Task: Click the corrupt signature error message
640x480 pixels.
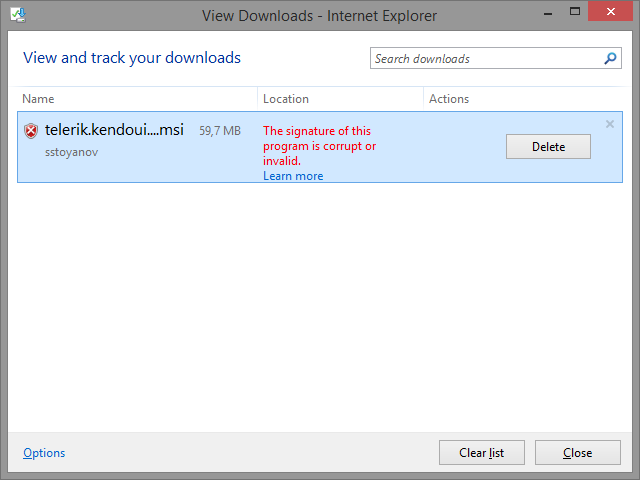Action: (x=319, y=146)
